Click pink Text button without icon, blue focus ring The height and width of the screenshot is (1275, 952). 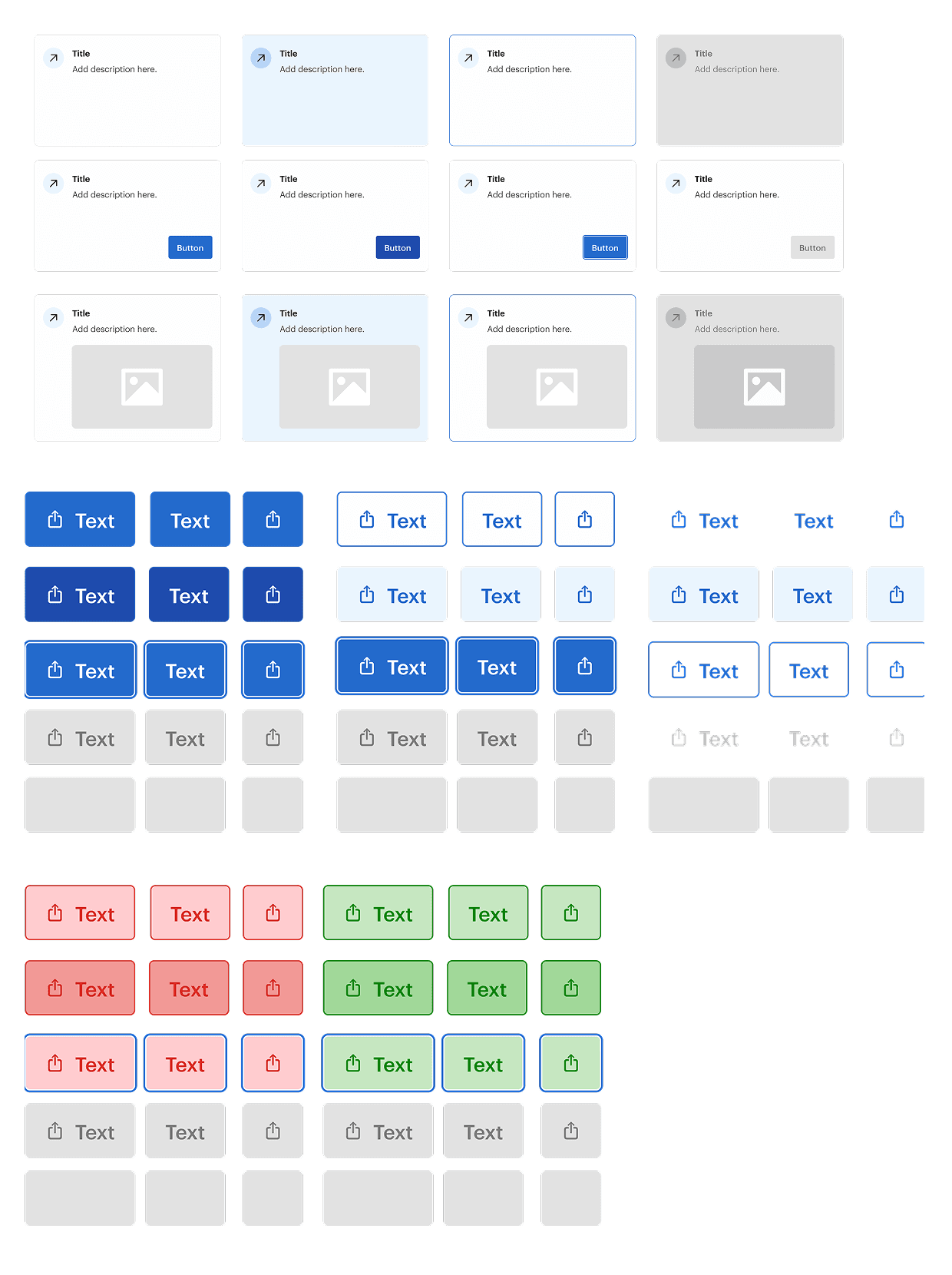[x=185, y=1063]
